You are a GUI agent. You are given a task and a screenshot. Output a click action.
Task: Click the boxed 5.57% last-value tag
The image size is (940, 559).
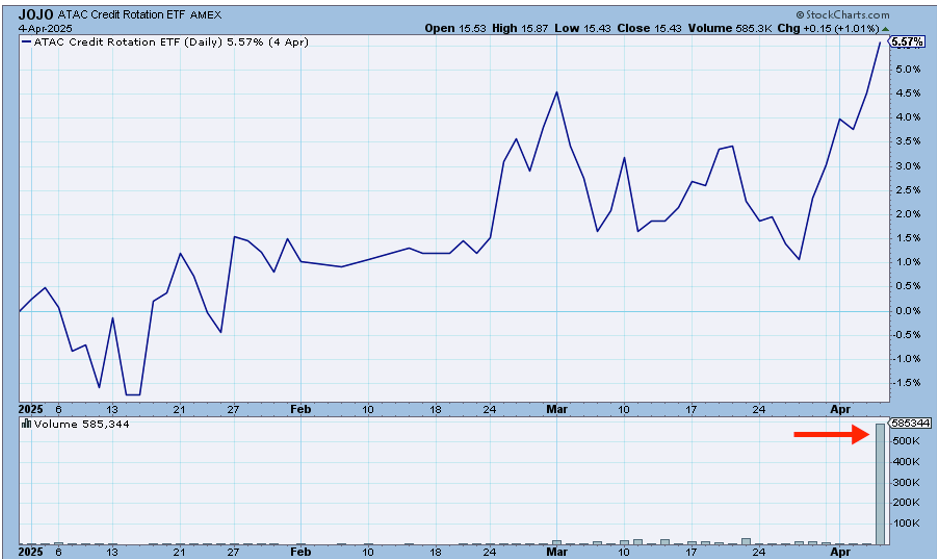[907, 42]
